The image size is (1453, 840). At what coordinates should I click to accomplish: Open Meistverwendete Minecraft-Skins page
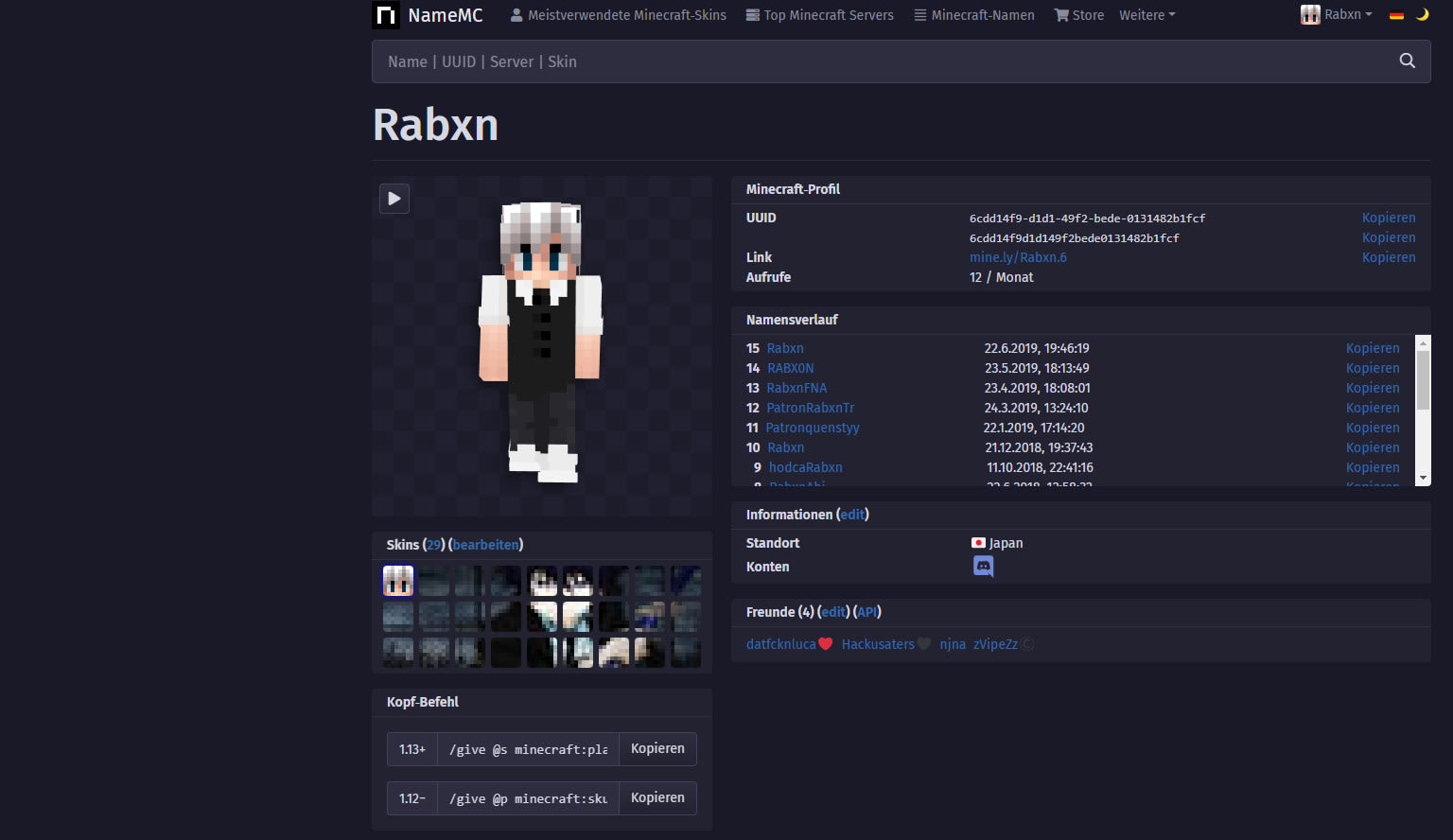click(x=619, y=15)
